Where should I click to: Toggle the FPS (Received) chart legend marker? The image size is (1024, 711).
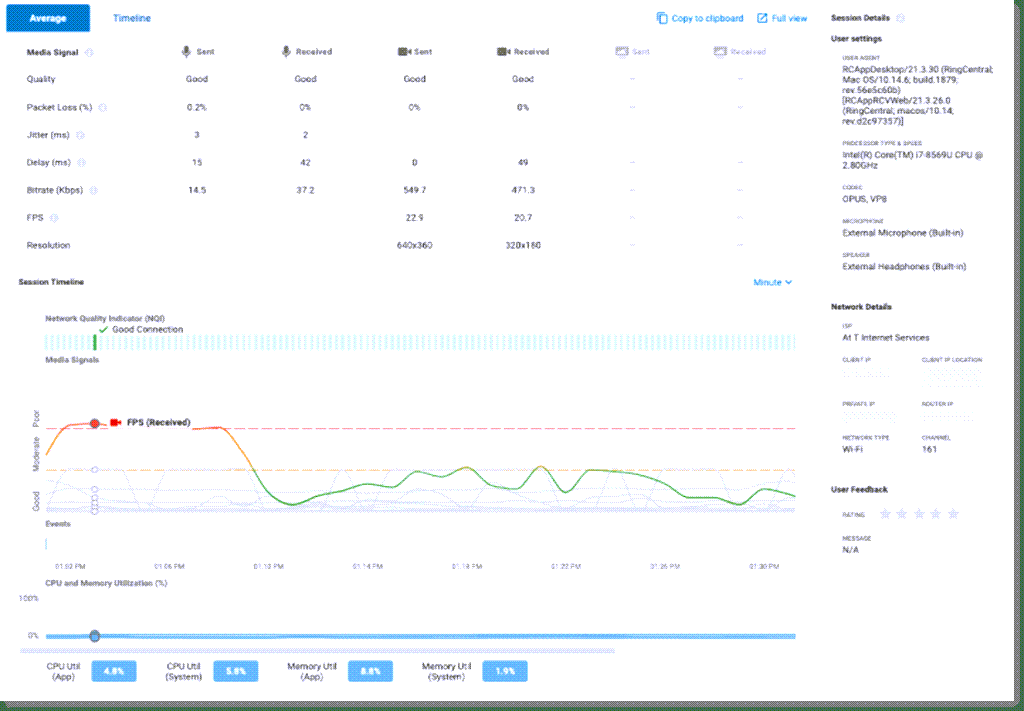click(x=113, y=423)
